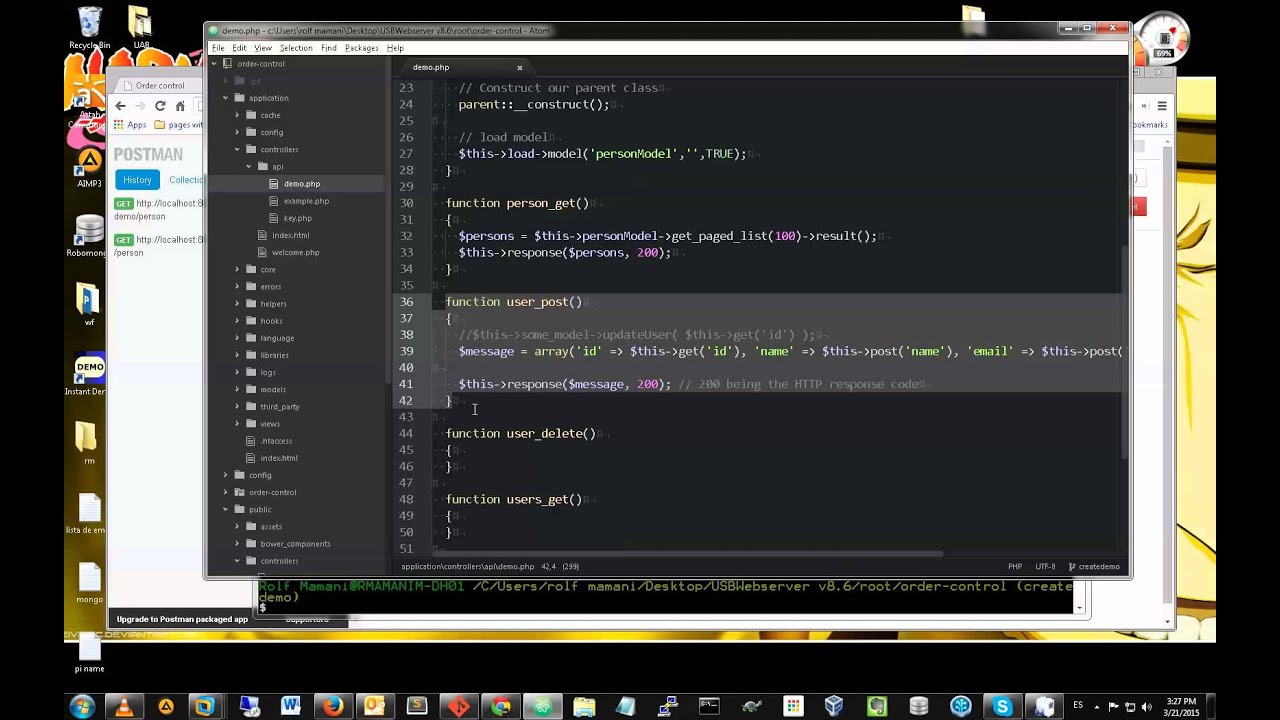Image resolution: width=1280 pixels, height=720 pixels.
Task: Close the demo.php editor tab
Action: pos(519,68)
